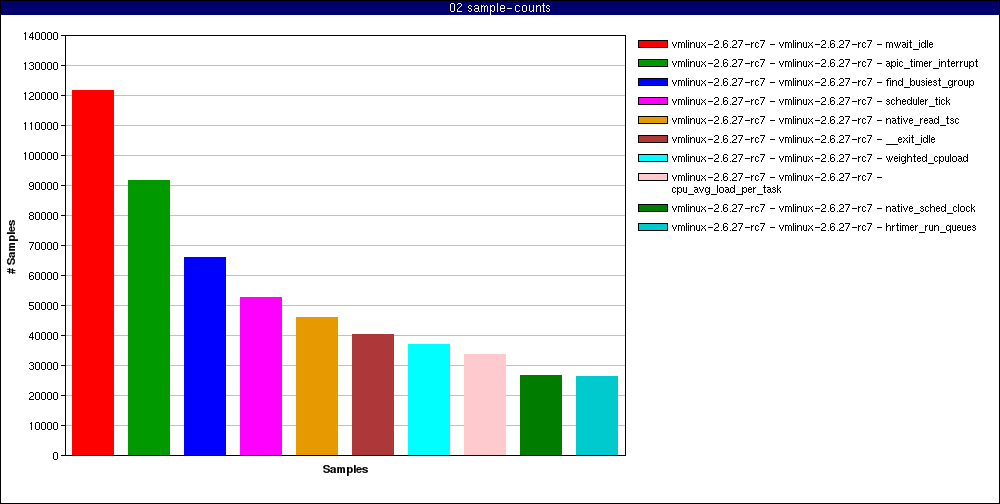
Task: Click the 50000 y-axis tick label
Action: click(x=43, y=306)
